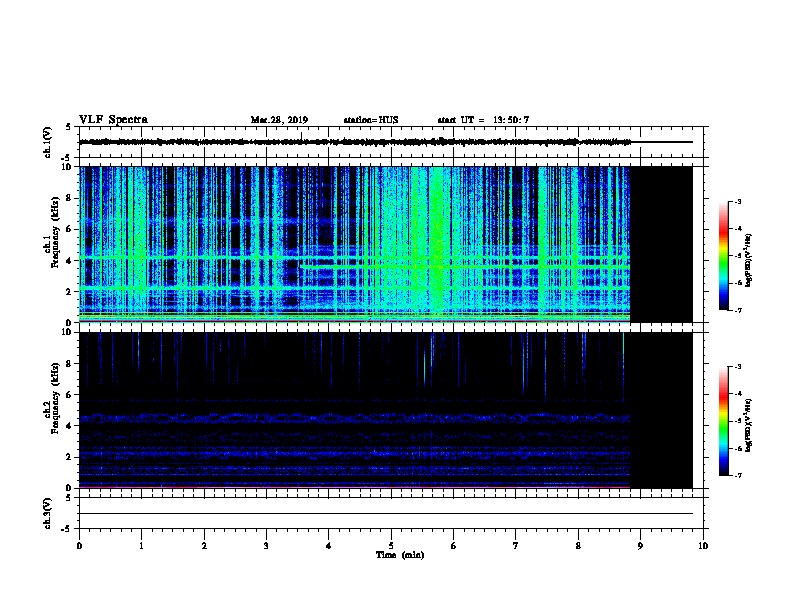This screenshot has width=792, height=612.
Task: Click the "6" kHz tick of ch.2 spectrogram
Action: tap(70, 395)
